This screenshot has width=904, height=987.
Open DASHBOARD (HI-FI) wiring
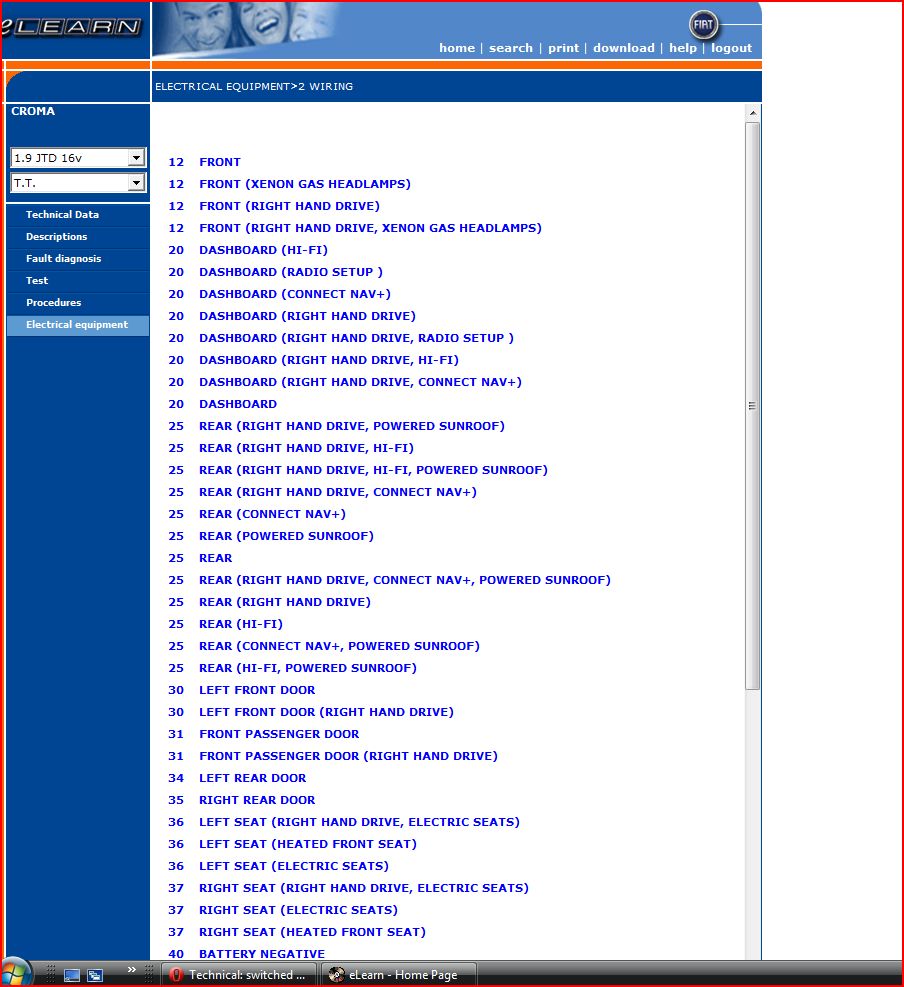263,250
